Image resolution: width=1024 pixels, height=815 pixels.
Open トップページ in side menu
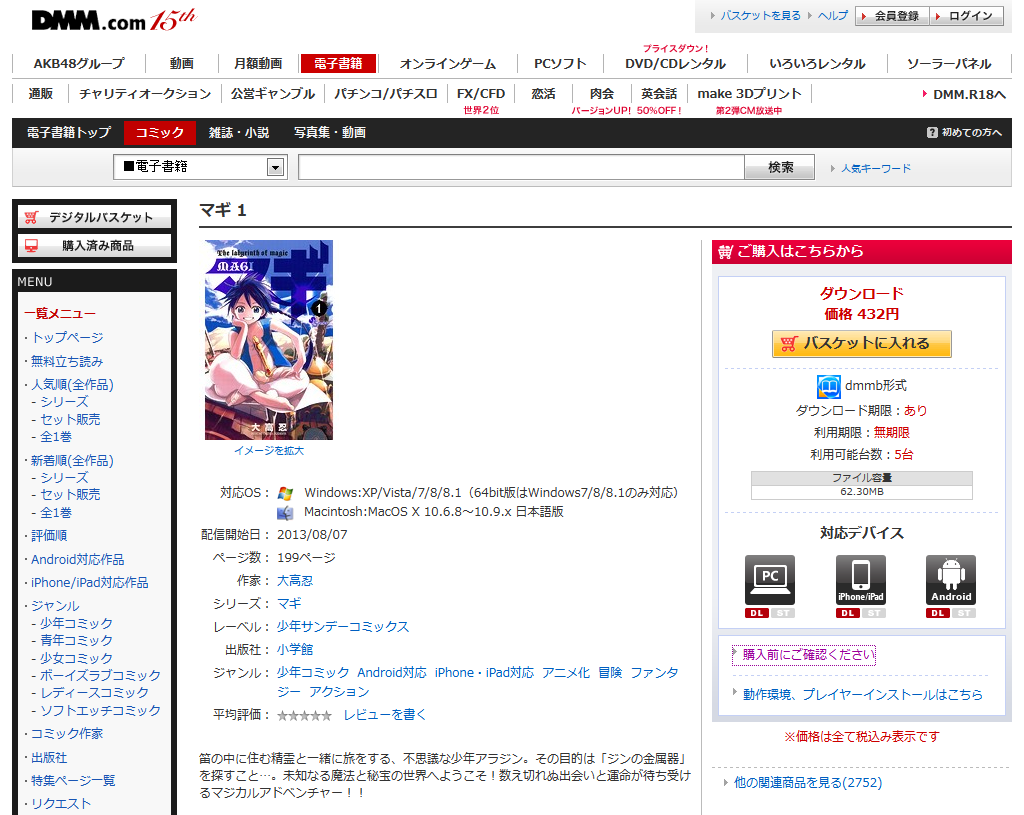(x=67, y=337)
